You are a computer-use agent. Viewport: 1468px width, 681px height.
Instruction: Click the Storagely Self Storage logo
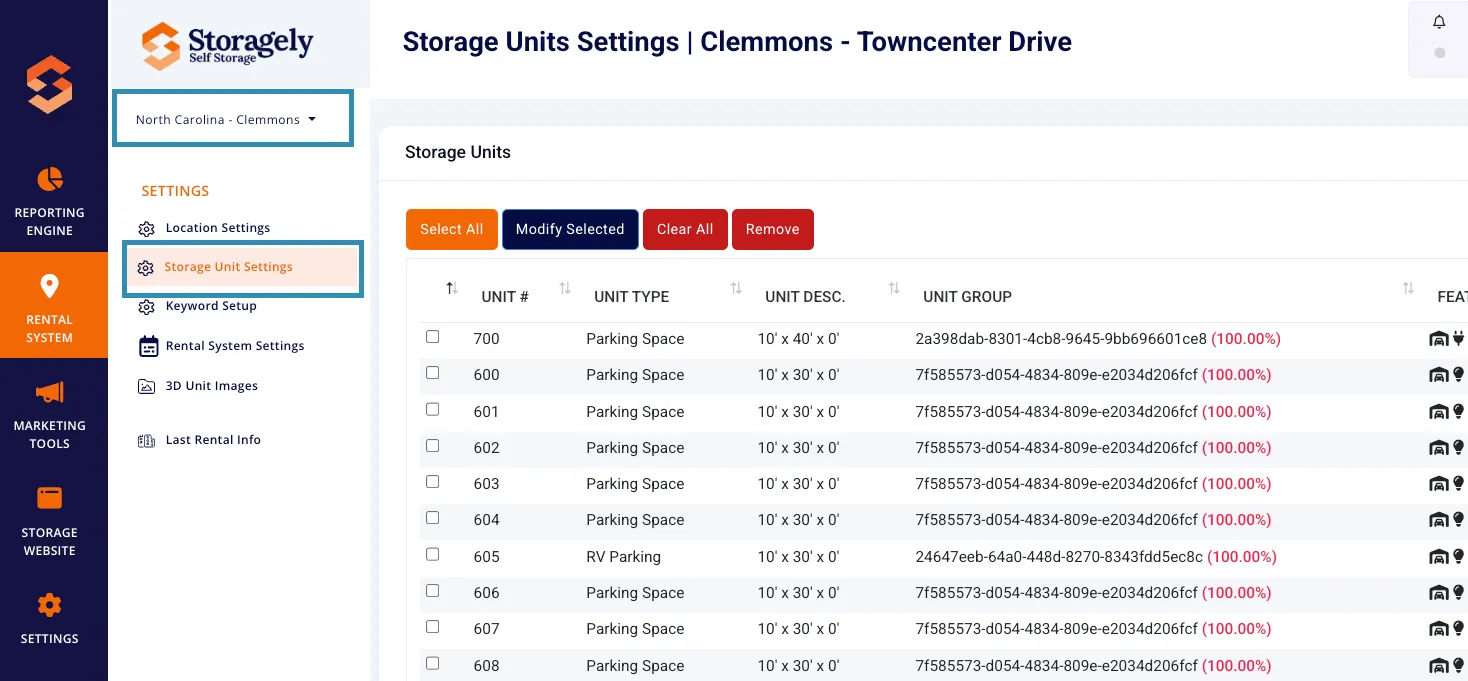coord(227,46)
